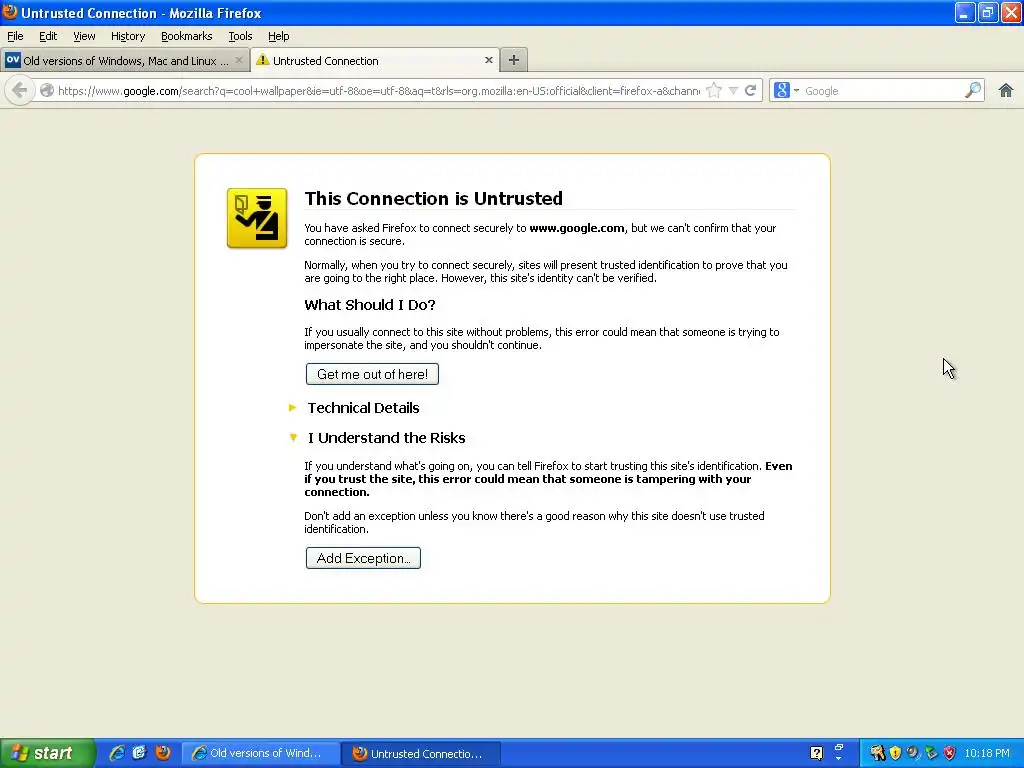Click the yellow untrusted connection officer icon
This screenshot has width=1024, height=768.
[257, 218]
